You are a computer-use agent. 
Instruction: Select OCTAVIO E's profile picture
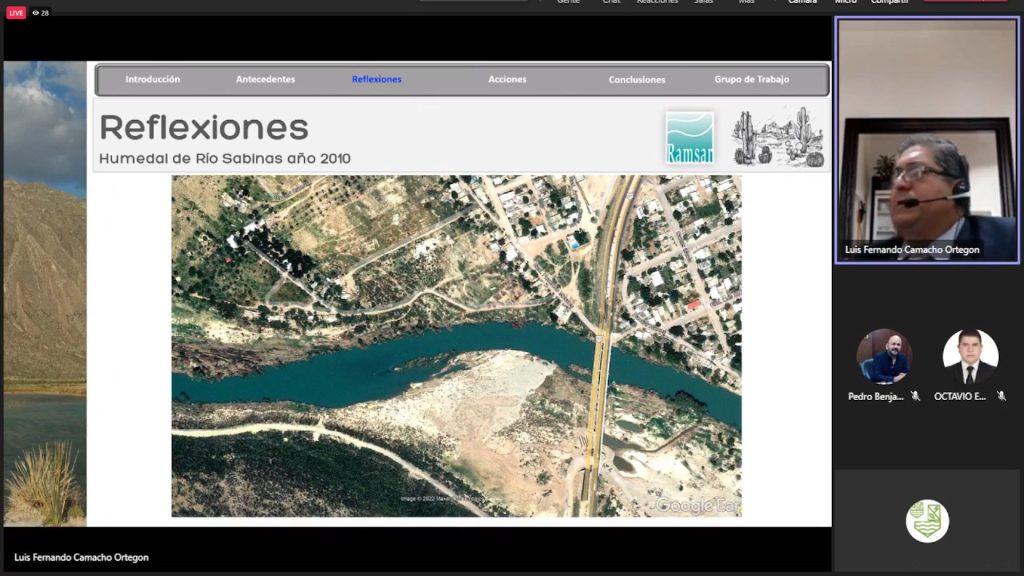pyautogui.click(x=970, y=357)
